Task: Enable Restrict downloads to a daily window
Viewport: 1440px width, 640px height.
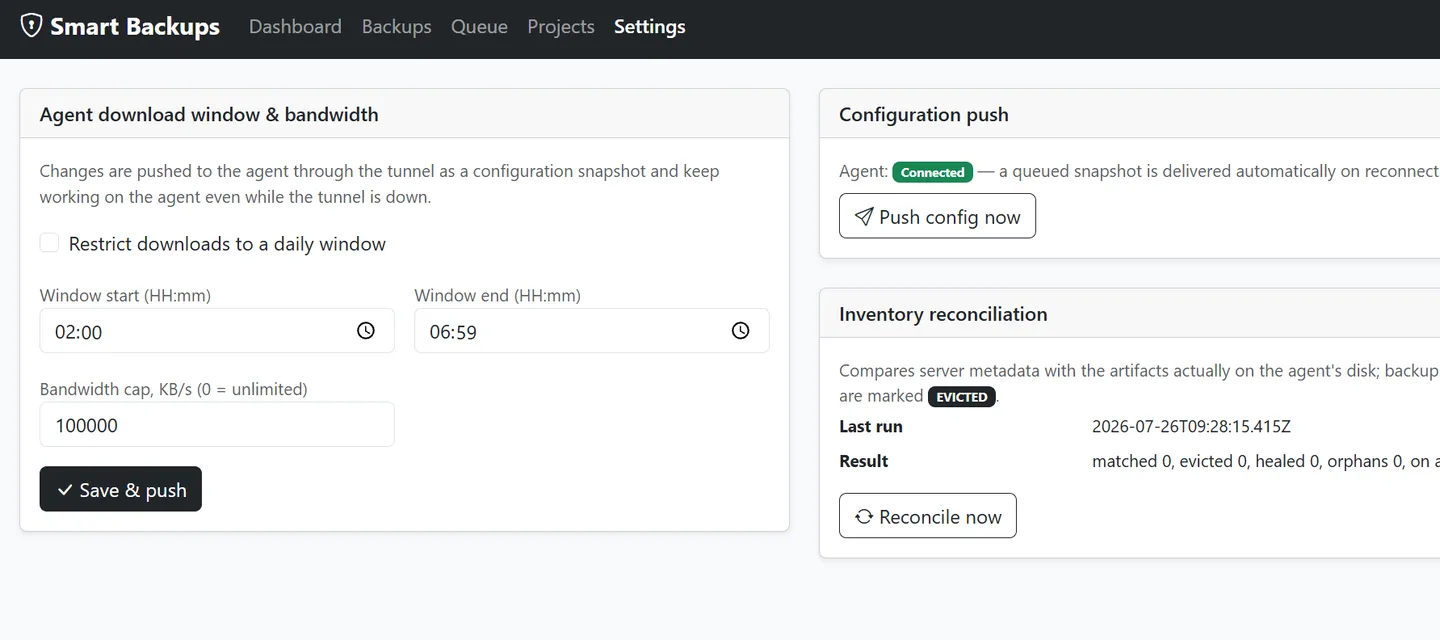Action: tap(49, 243)
